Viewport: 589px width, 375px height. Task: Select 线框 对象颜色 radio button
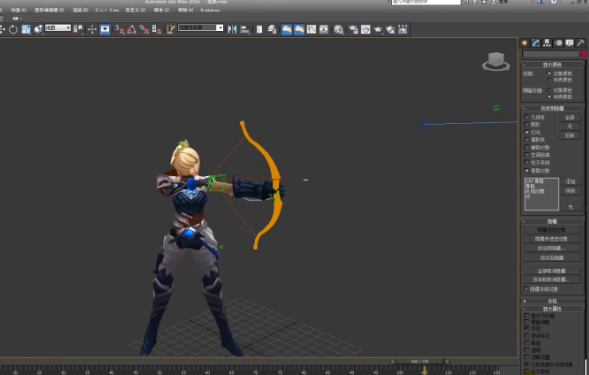pyautogui.click(x=550, y=73)
